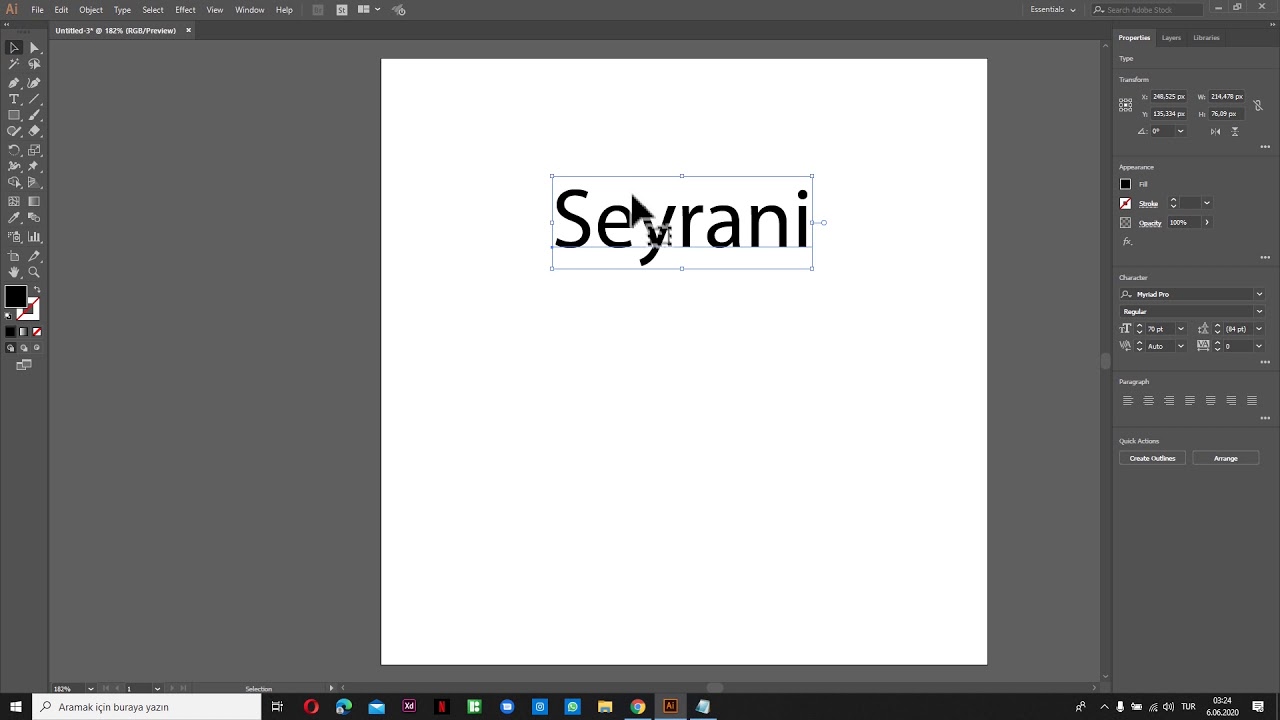Select the Eyedropper tool

pyautogui.click(x=14, y=217)
